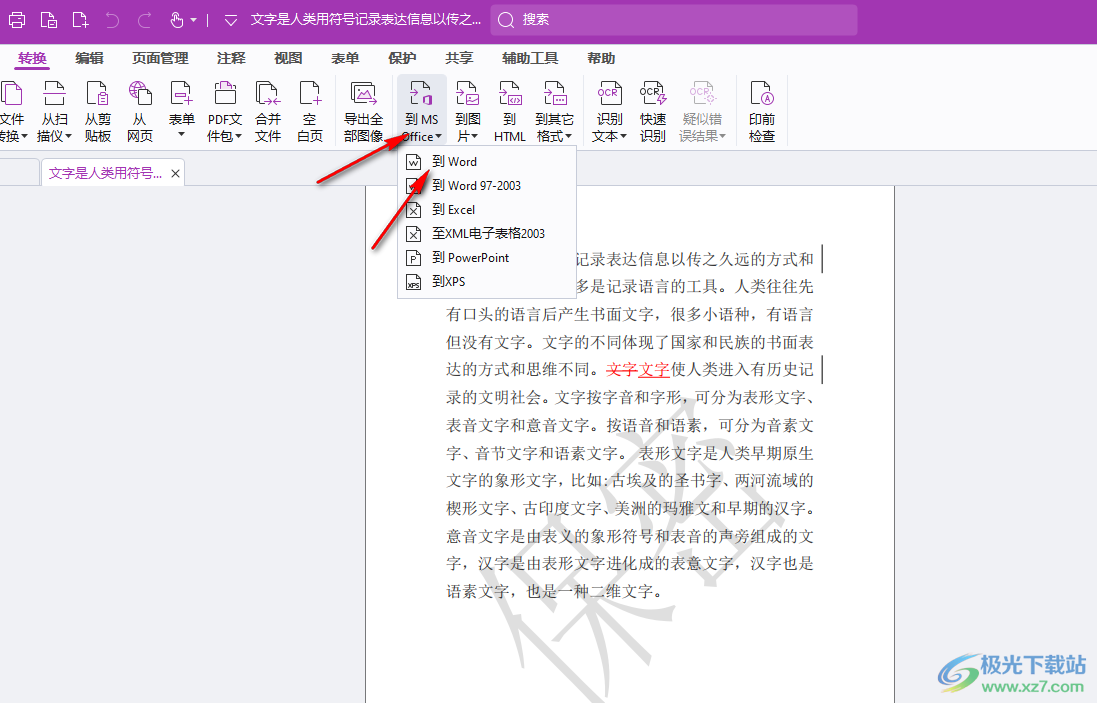Click the 从剪贴板 create button
This screenshot has height=703, width=1097.
pos(97,111)
